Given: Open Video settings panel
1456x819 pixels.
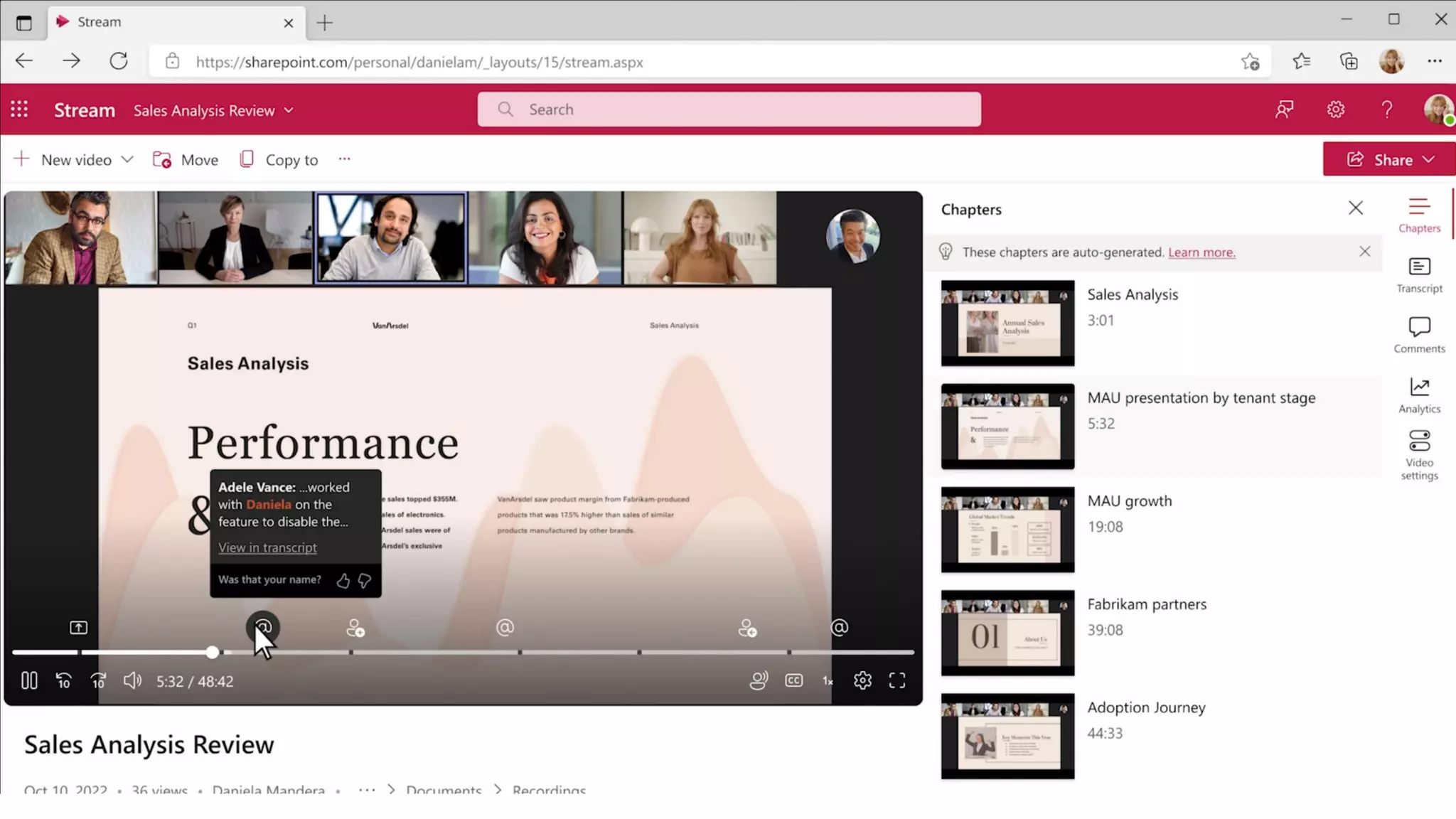Looking at the screenshot, I should [x=1419, y=455].
